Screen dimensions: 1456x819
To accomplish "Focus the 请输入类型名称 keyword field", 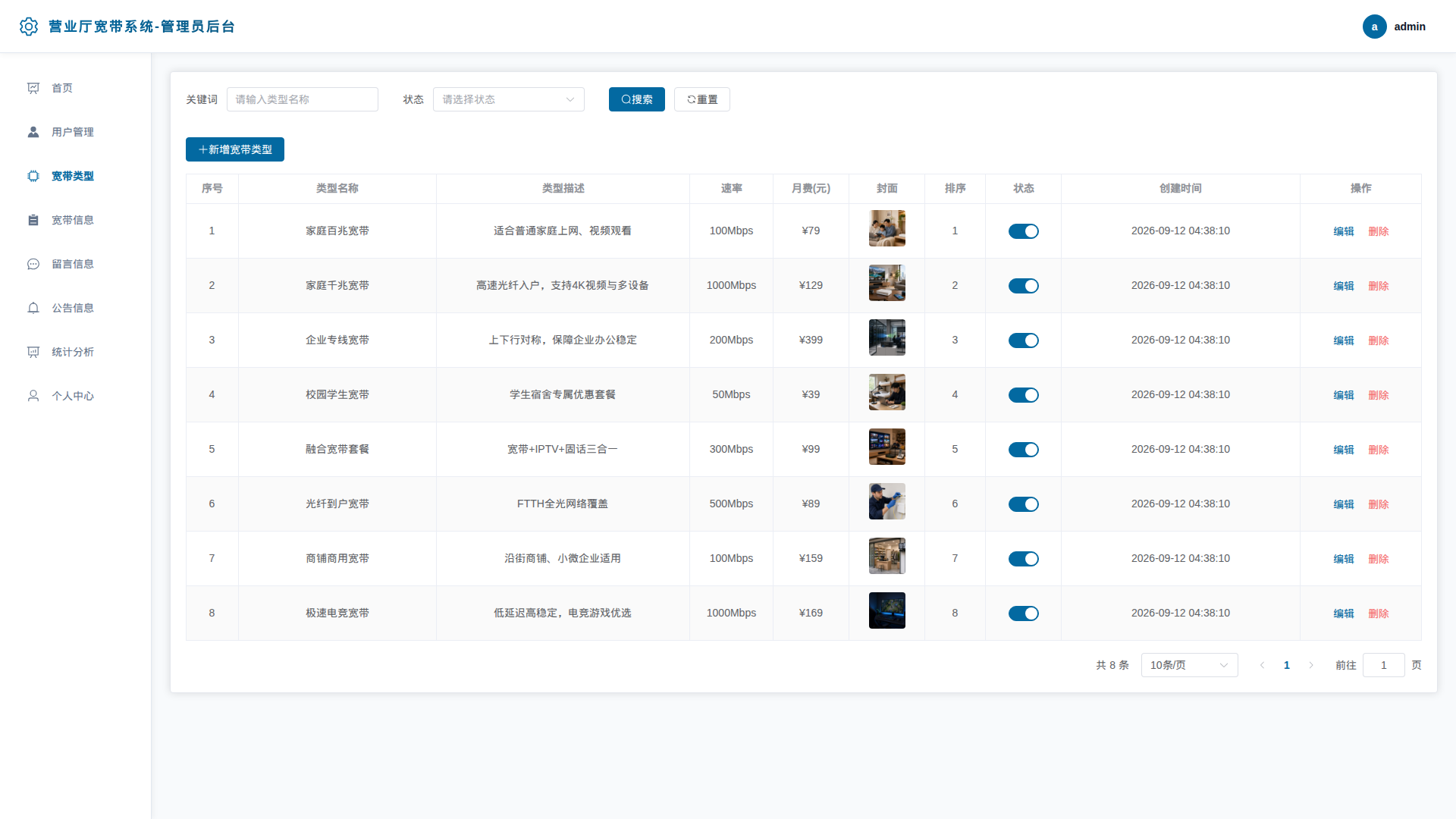I will coord(302,99).
